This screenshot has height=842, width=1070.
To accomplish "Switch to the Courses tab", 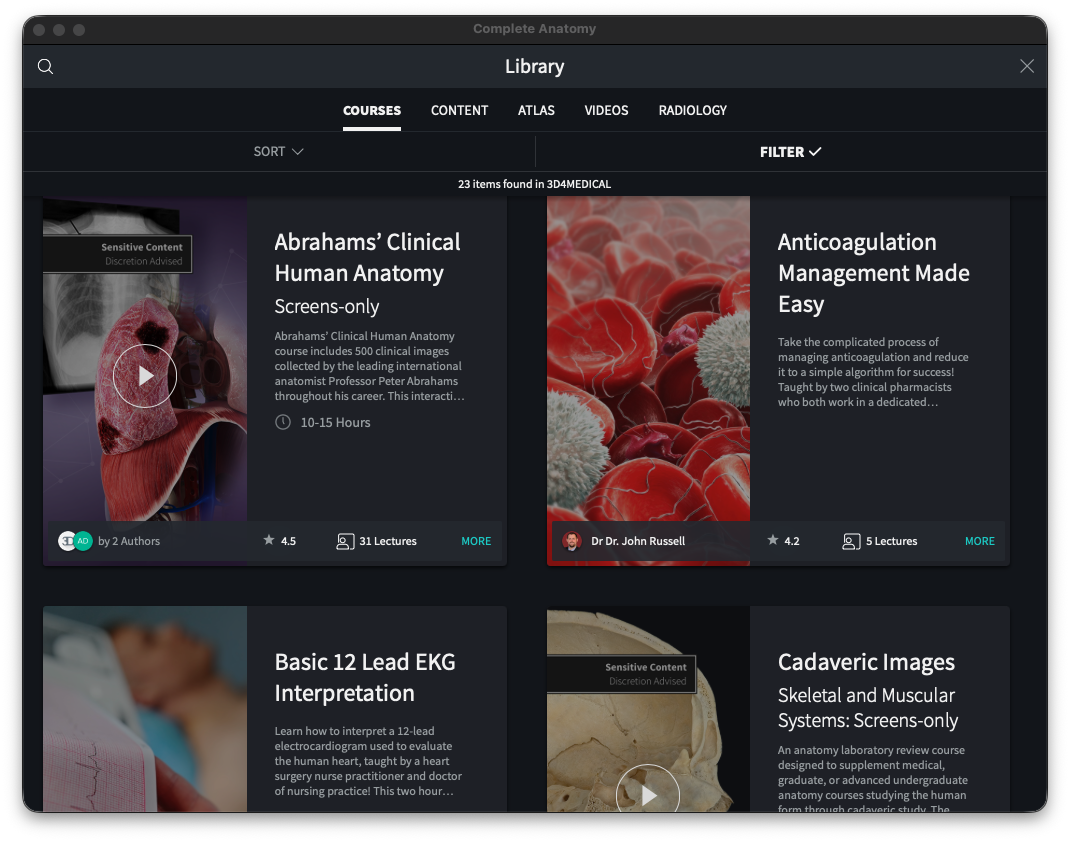I will click(372, 111).
